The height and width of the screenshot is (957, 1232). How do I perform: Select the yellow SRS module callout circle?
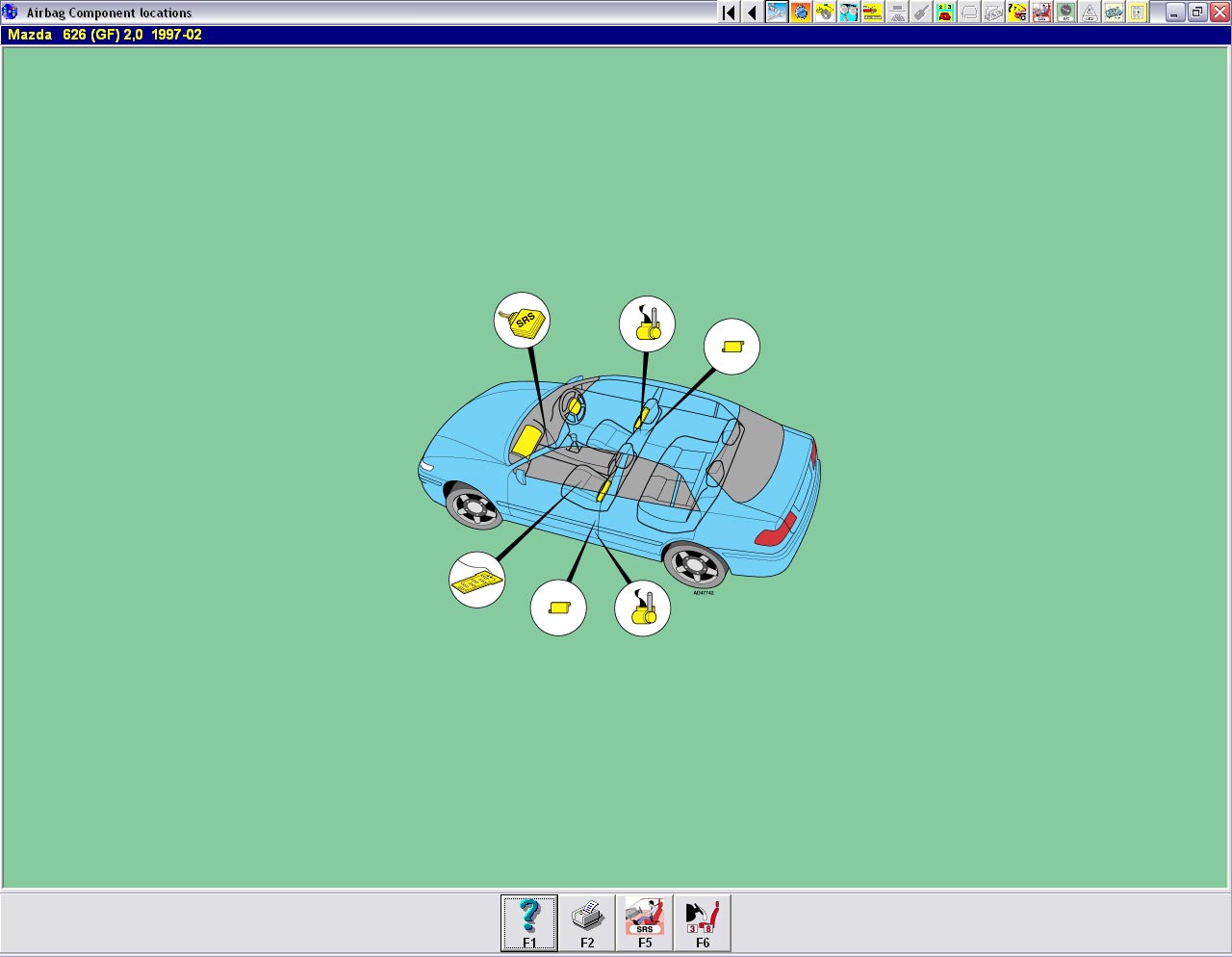[x=522, y=321]
